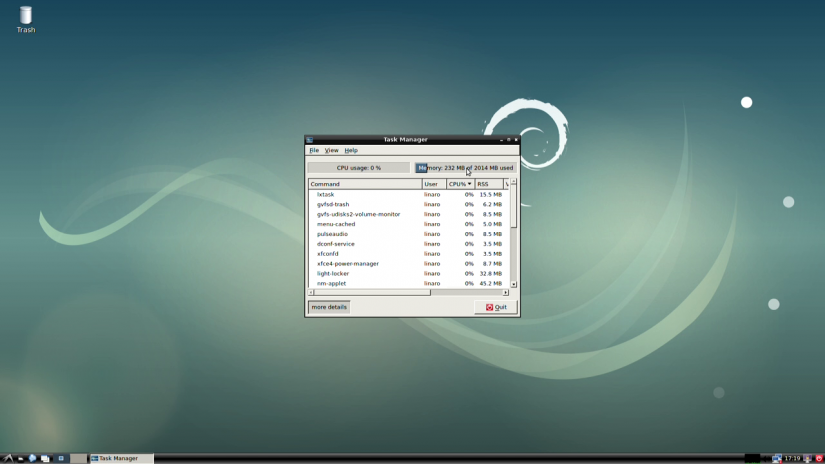Viewport: 825px width, 464px height.
Task: Click the file manager panel icon
Action: pyautogui.click(x=20, y=458)
